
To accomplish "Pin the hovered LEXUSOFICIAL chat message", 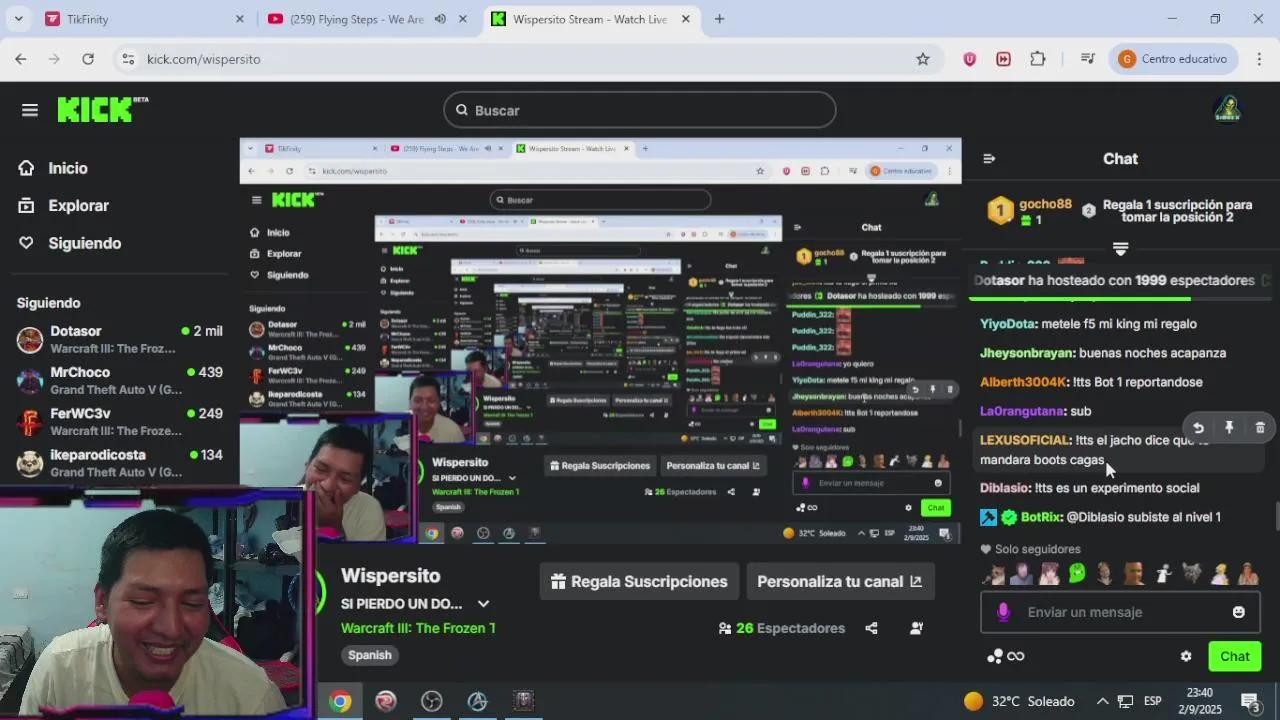I will pos(1229,428).
